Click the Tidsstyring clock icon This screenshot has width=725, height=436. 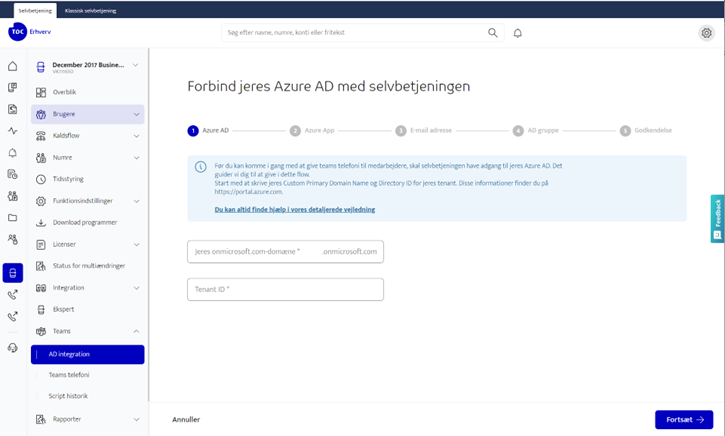[x=41, y=179]
